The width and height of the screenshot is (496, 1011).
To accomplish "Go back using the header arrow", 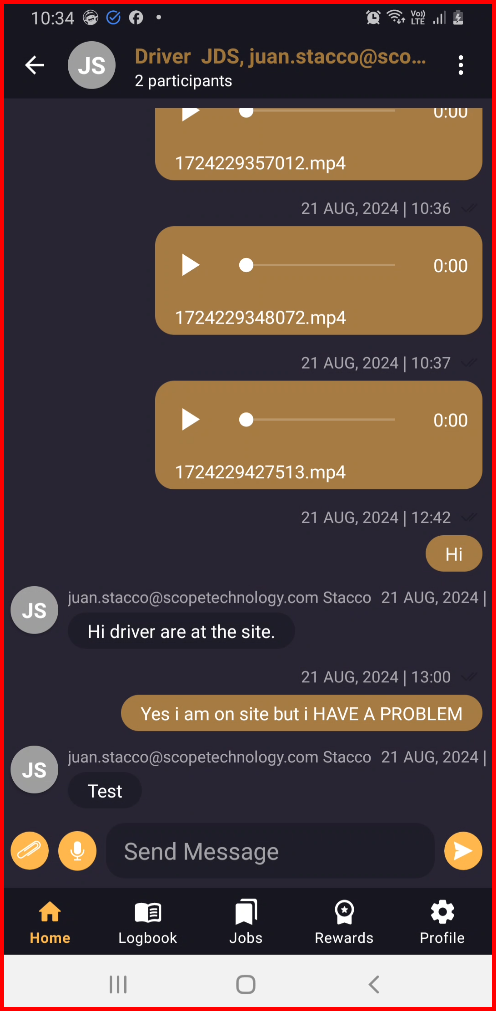I will click(34, 65).
